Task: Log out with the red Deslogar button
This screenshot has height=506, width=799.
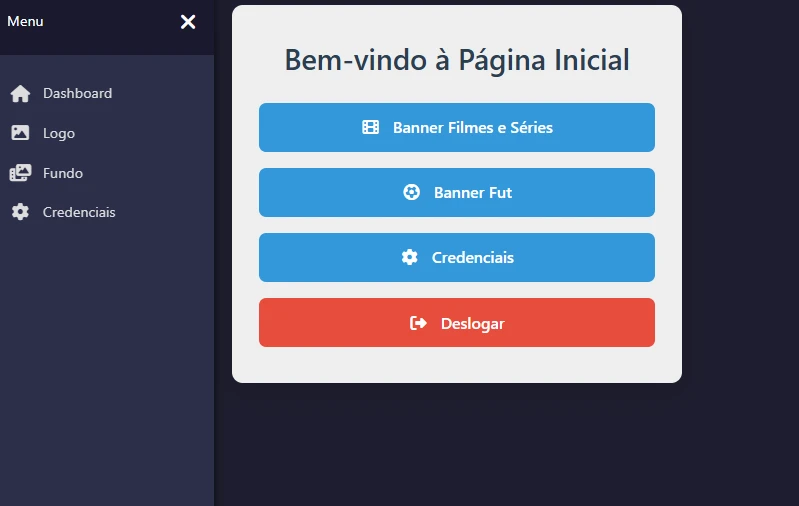Action: tap(472, 323)
